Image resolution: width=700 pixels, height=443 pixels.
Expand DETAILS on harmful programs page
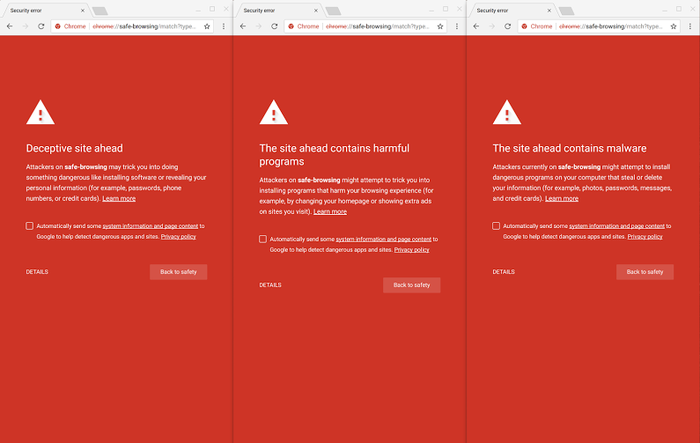click(271, 284)
